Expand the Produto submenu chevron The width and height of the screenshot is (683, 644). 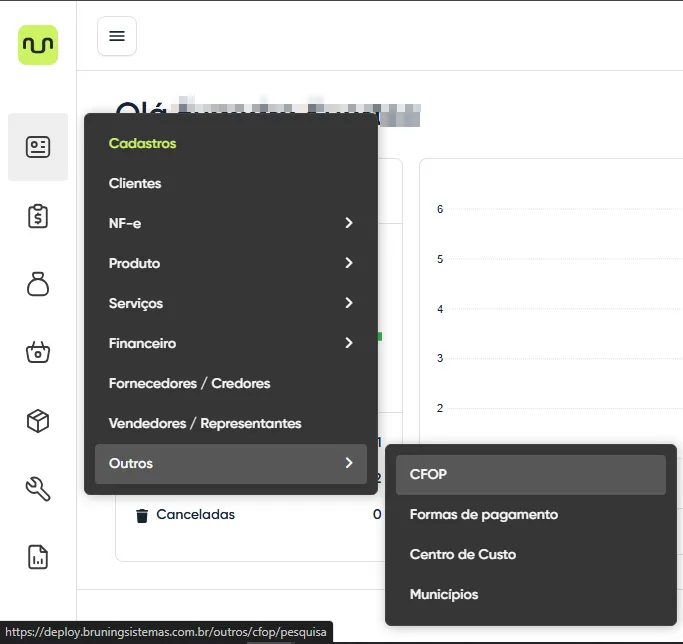[x=349, y=263]
